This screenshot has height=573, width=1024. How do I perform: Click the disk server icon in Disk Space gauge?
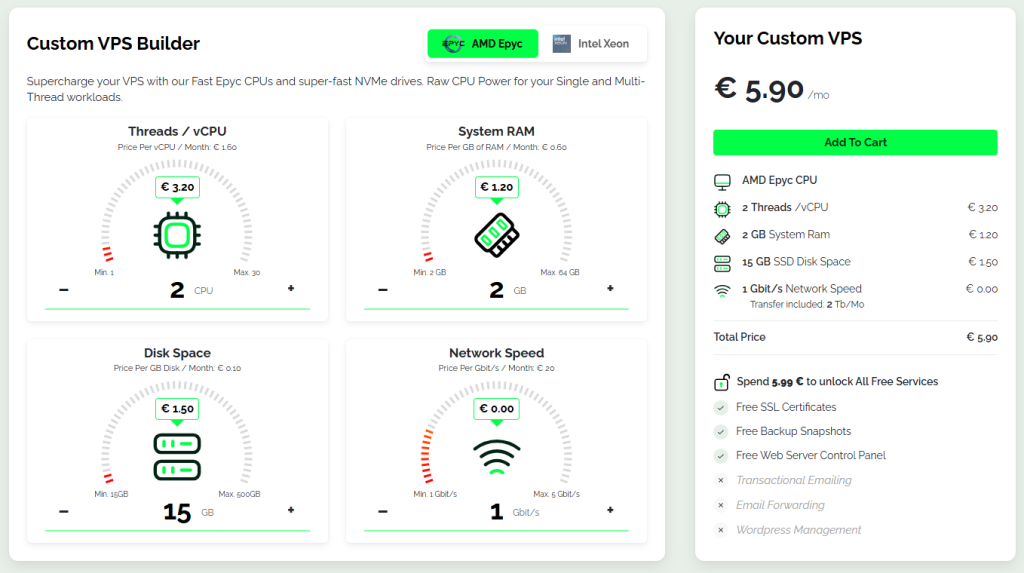click(177, 456)
